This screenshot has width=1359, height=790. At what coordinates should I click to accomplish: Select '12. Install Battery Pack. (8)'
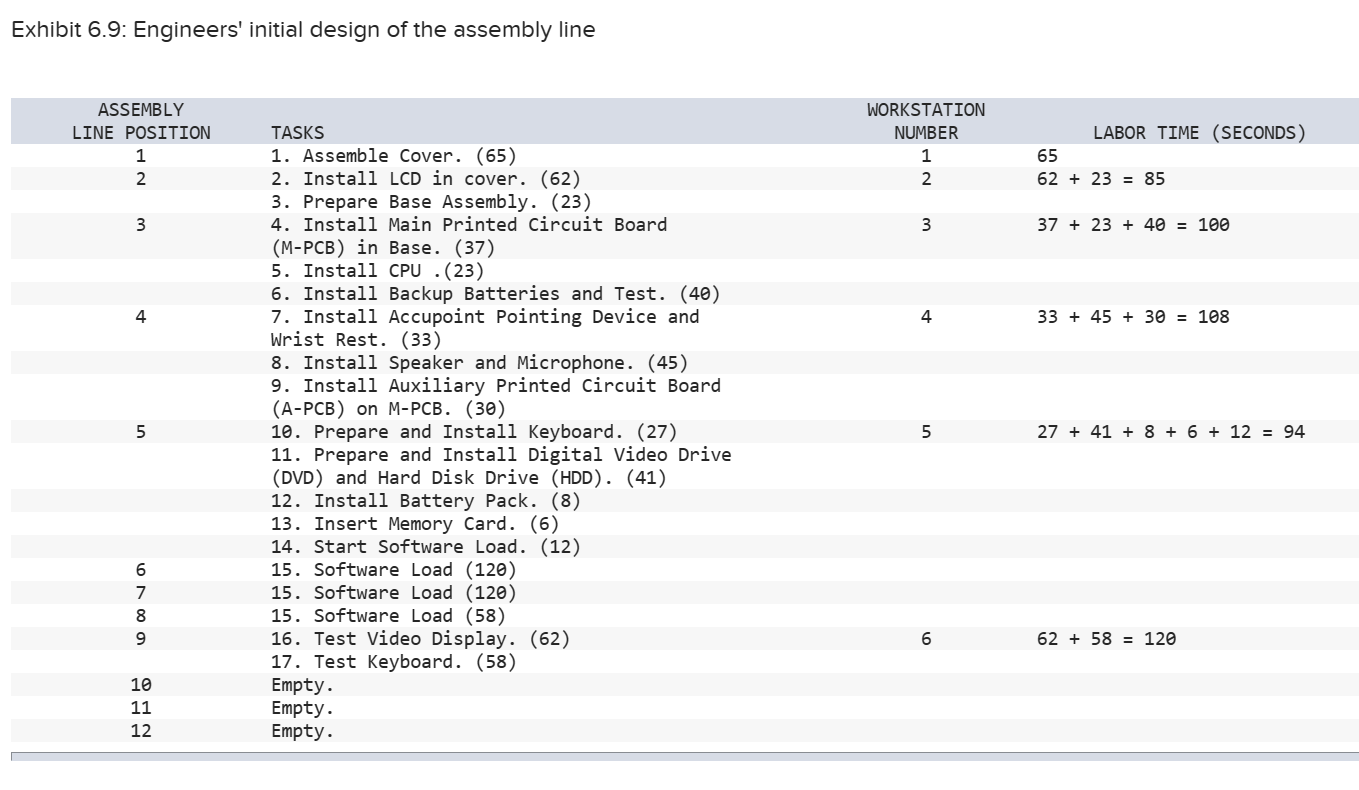(426, 501)
